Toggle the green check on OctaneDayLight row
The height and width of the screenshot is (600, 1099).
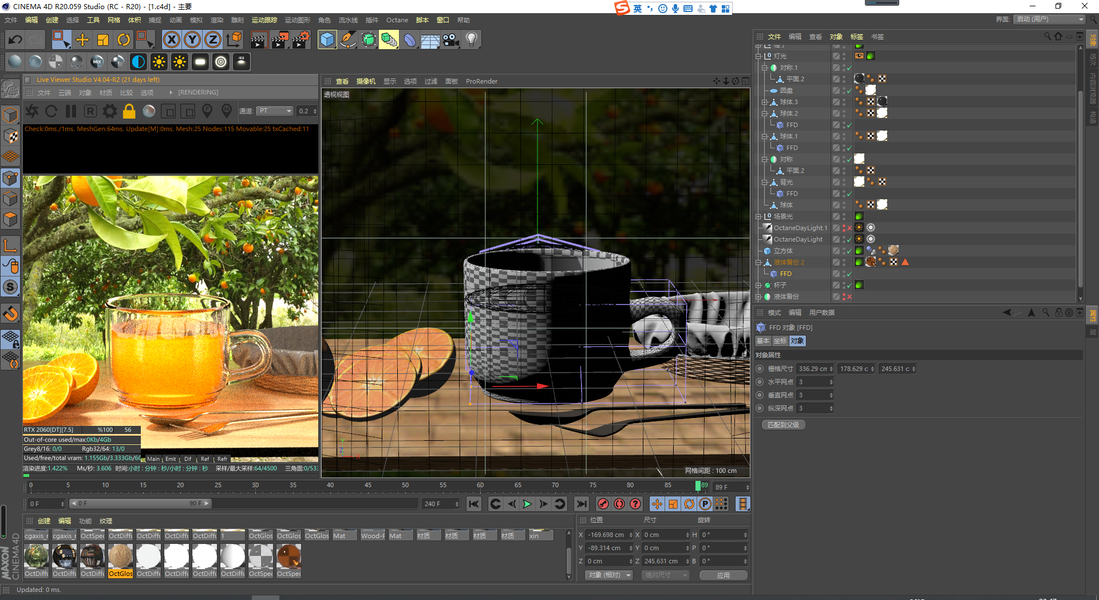[849, 239]
